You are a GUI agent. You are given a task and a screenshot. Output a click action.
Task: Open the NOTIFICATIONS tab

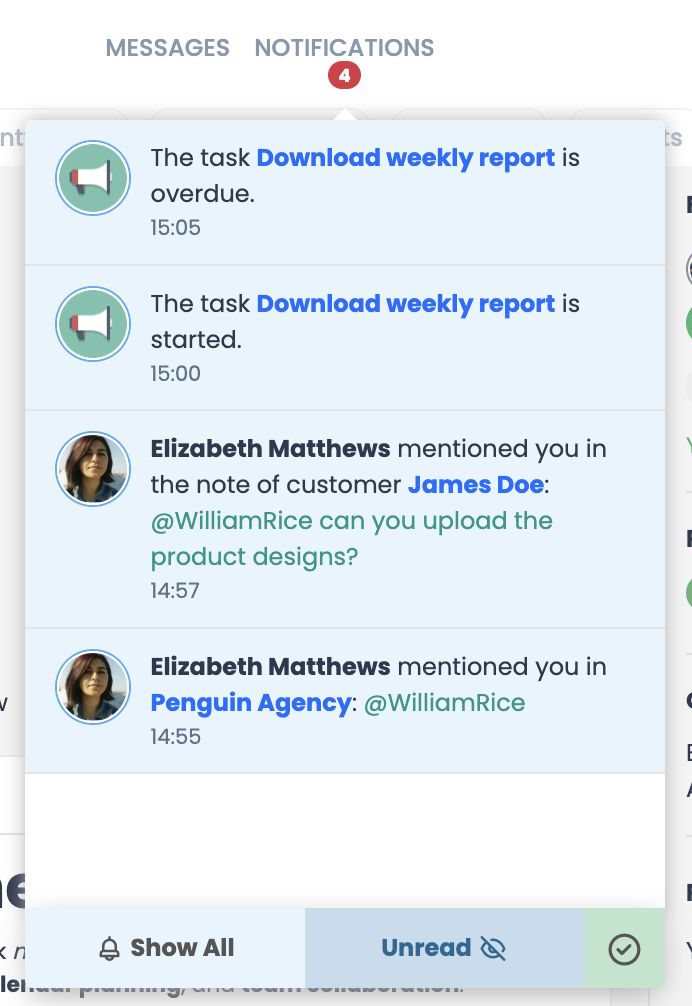(344, 48)
